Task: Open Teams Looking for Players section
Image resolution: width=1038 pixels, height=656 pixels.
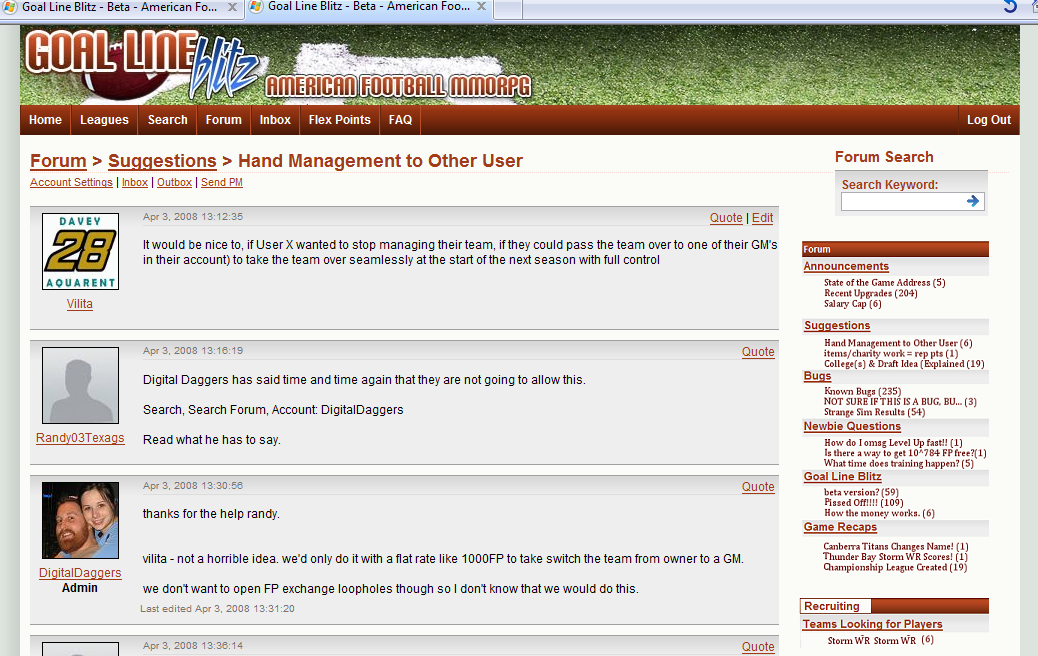Action: 873,624
